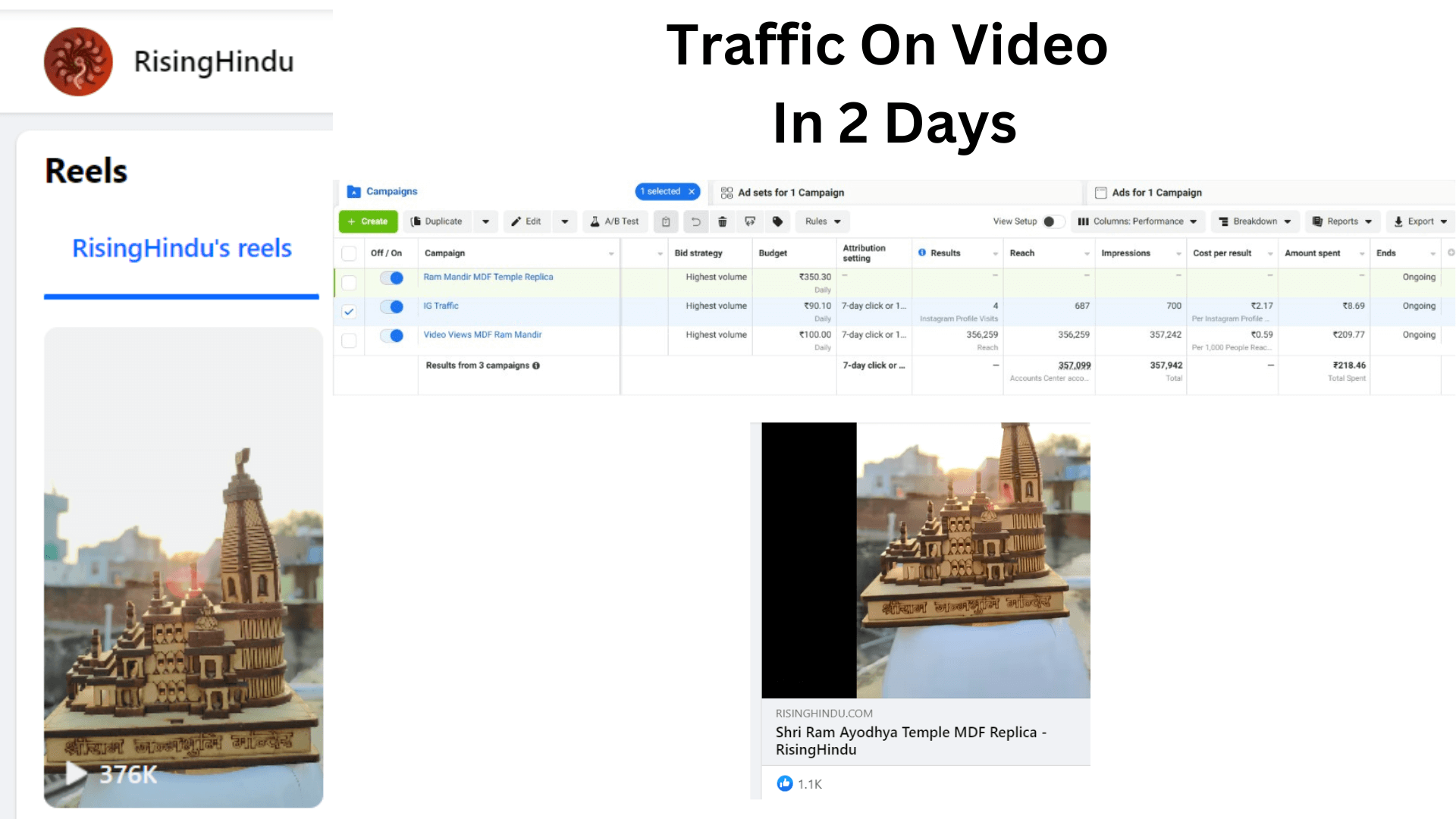
Task: Select the Edit pencil icon
Action: click(x=526, y=221)
